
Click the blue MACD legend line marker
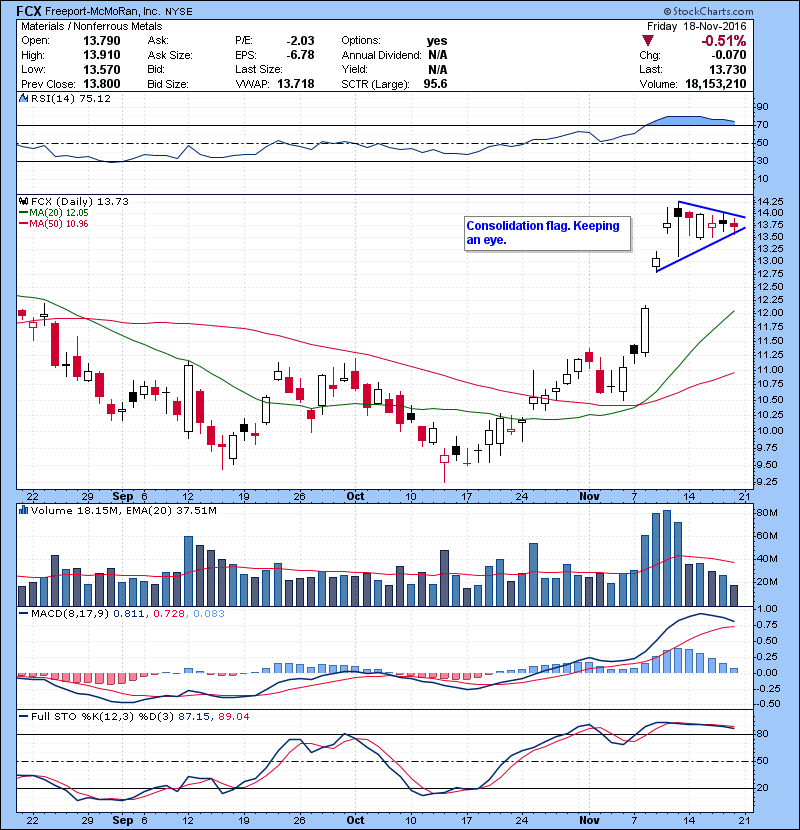pyautogui.click(x=23, y=614)
